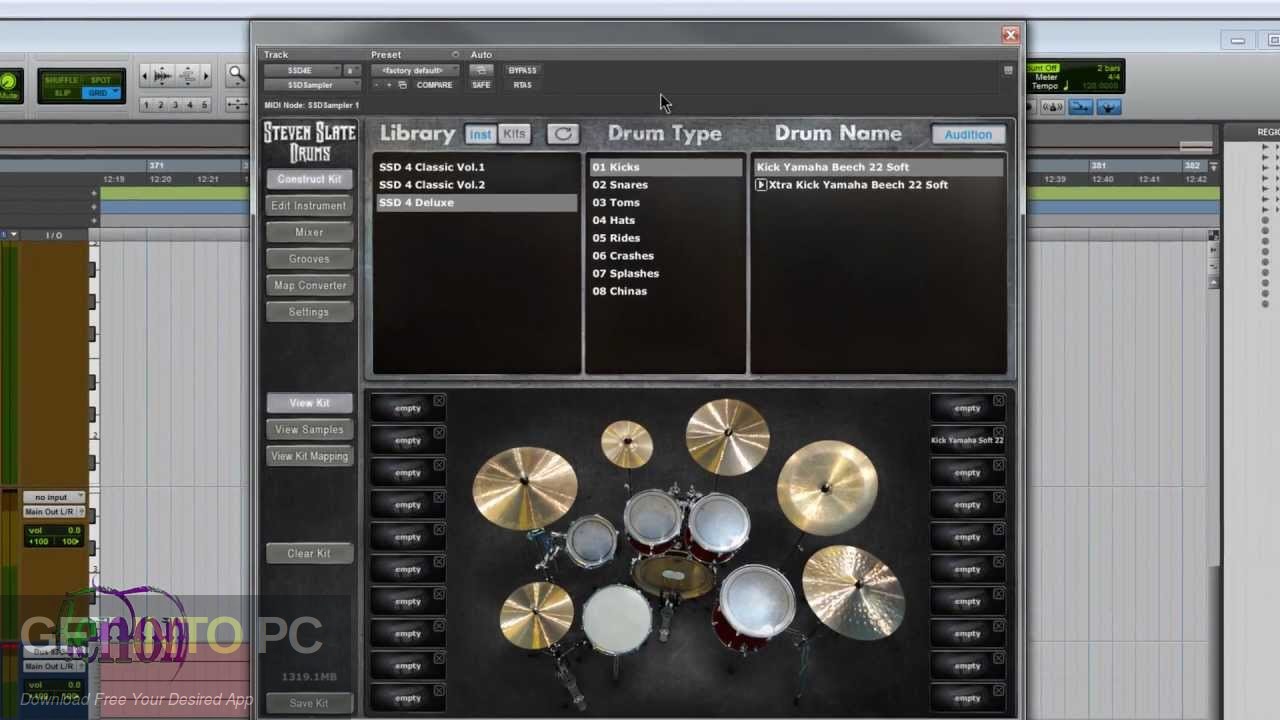
Task: Click the play arrow beside Xtra Kick Yamaha Beech
Action: pyautogui.click(x=761, y=185)
